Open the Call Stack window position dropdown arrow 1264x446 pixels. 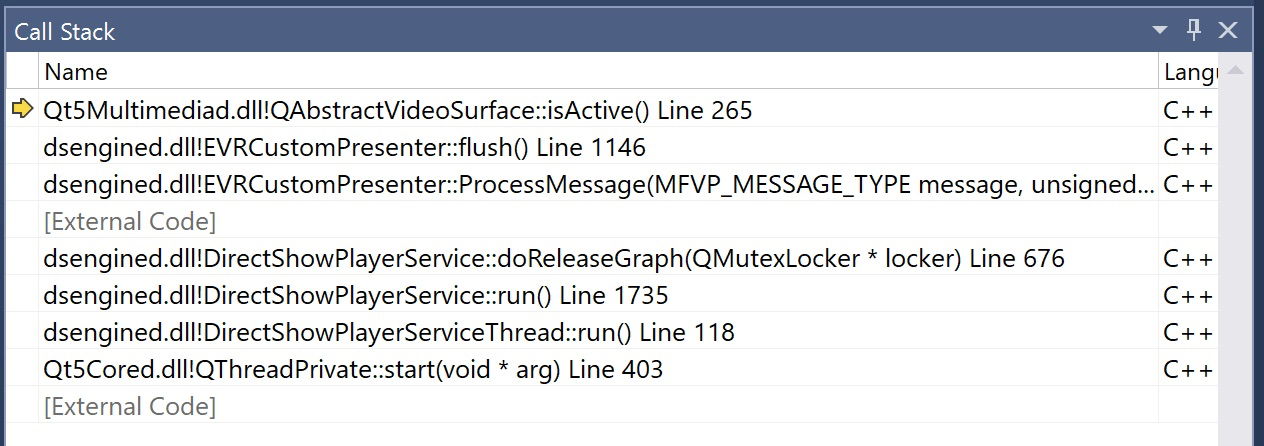(1159, 31)
